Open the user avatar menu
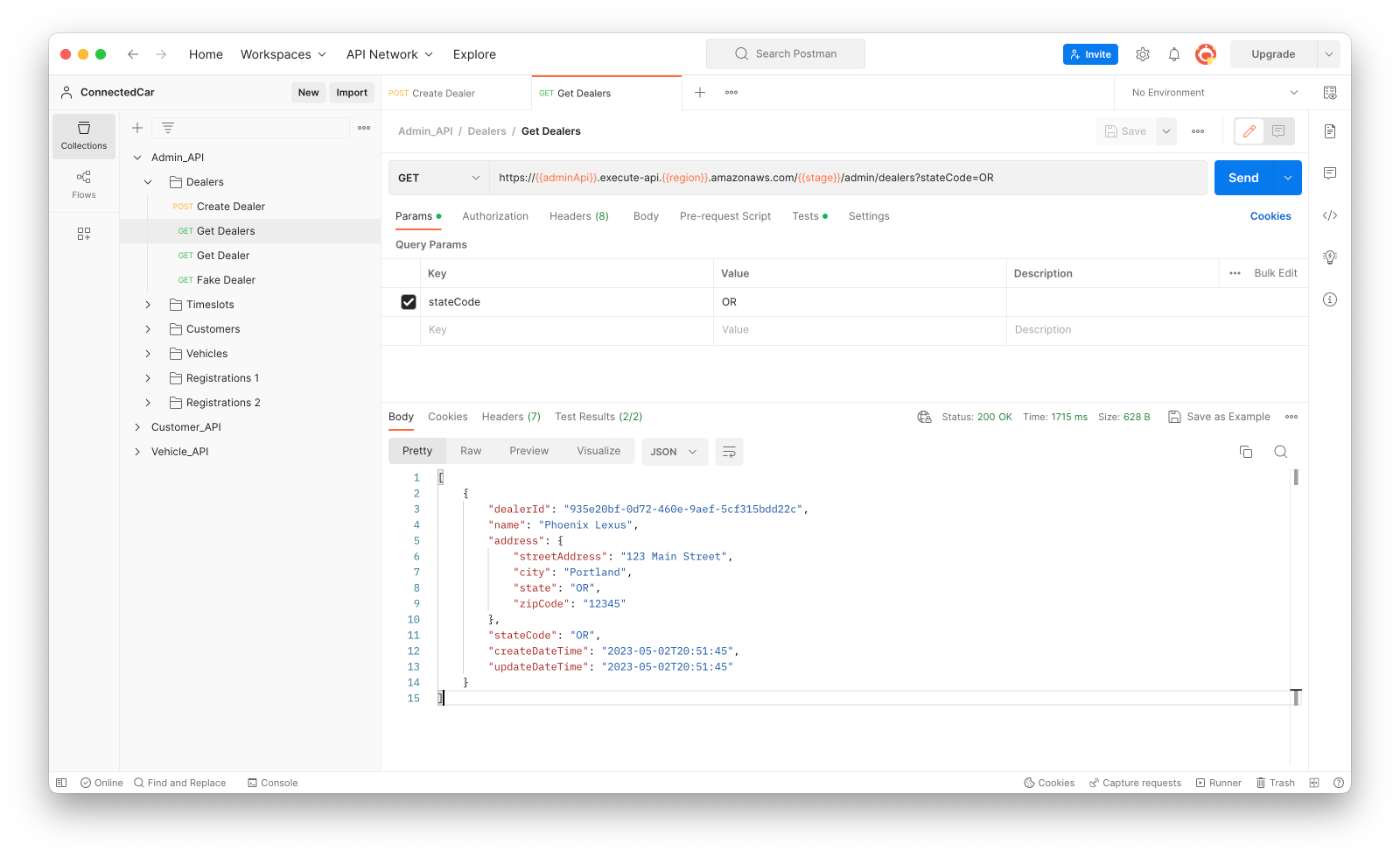Screen dimensions: 1400x858 click(x=1206, y=54)
